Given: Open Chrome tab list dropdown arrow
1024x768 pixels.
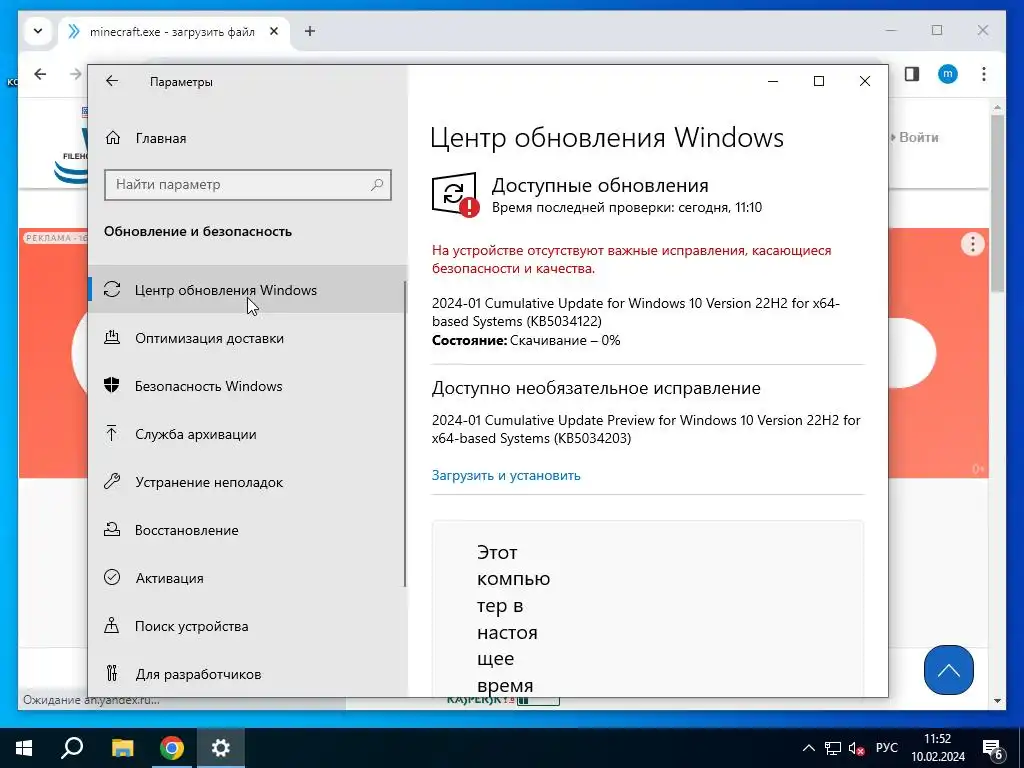Looking at the screenshot, I should click(x=38, y=31).
